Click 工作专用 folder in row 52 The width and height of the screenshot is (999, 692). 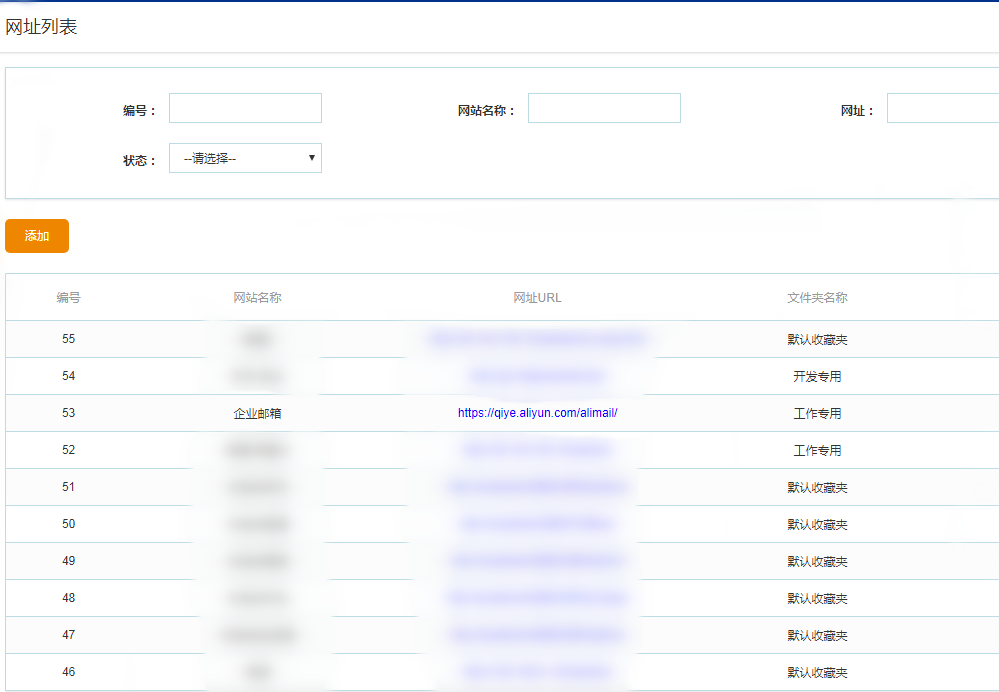tap(817, 451)
